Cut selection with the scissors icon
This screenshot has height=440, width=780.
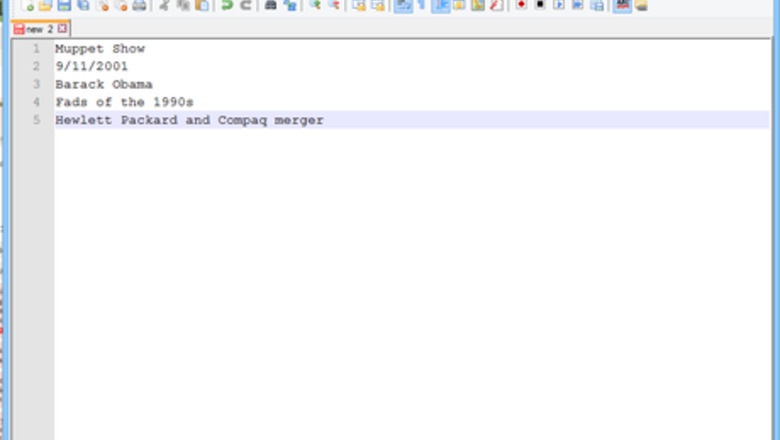(x=165, y=5)
